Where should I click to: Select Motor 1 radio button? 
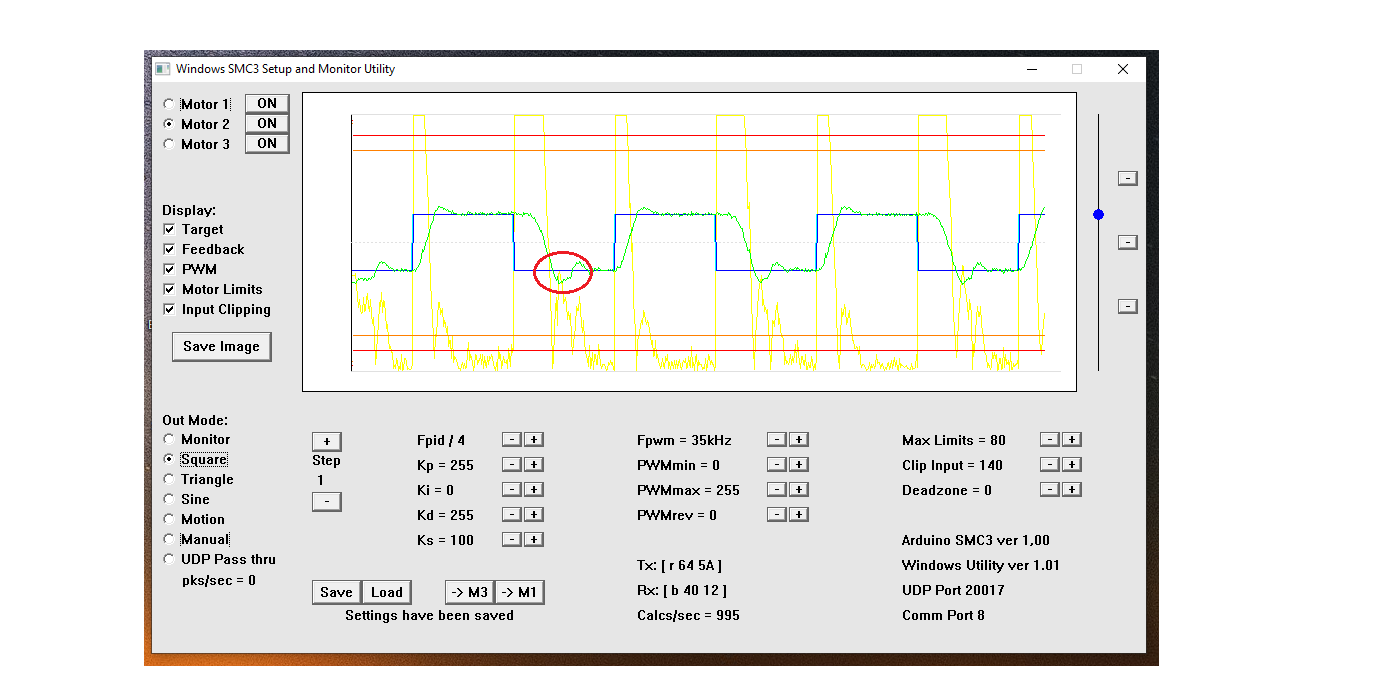click(168, 105)
